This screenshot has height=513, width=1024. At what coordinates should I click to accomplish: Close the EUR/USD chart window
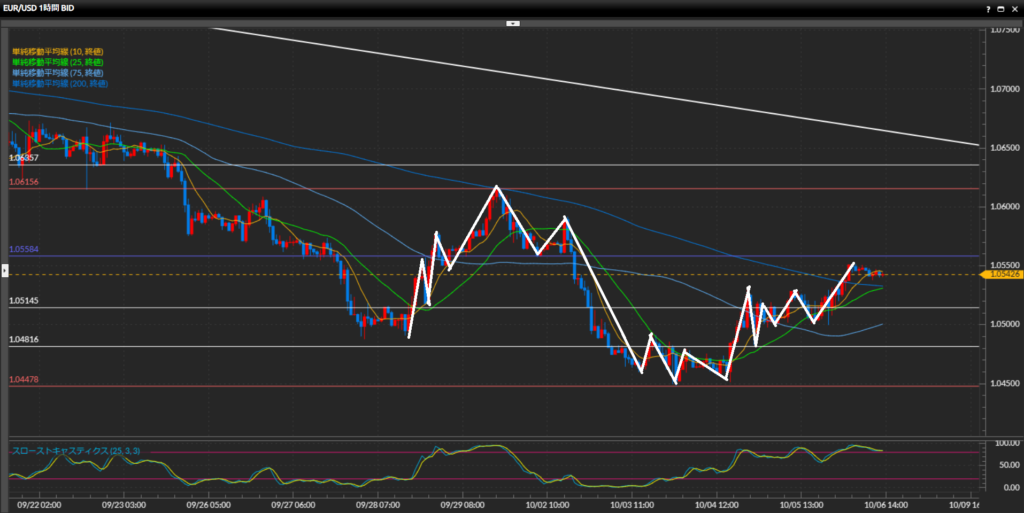1014,8
